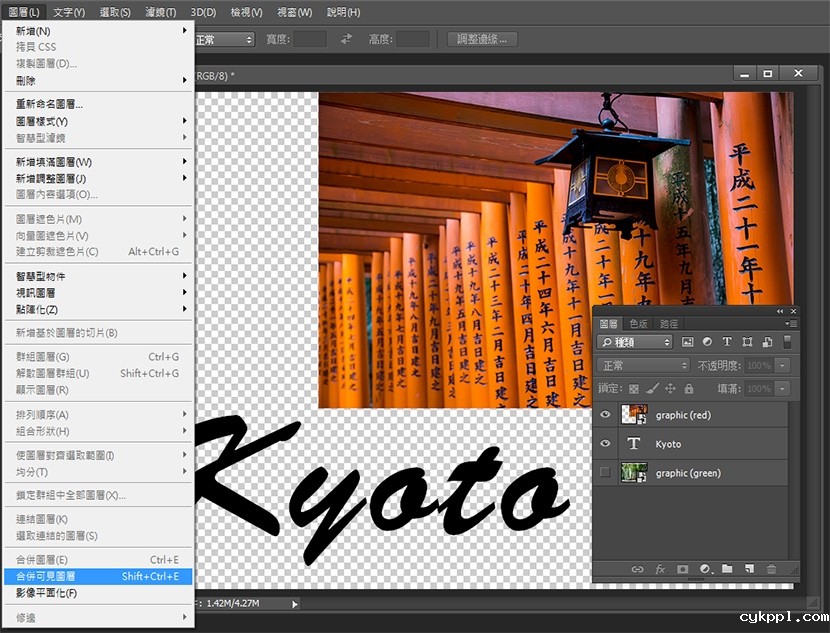Create a new layer with the new layer icon

pos(749,568)
